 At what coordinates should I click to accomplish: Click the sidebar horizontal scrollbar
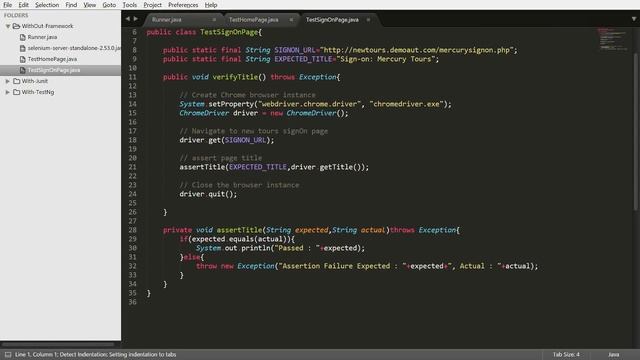tap(58, 344)
